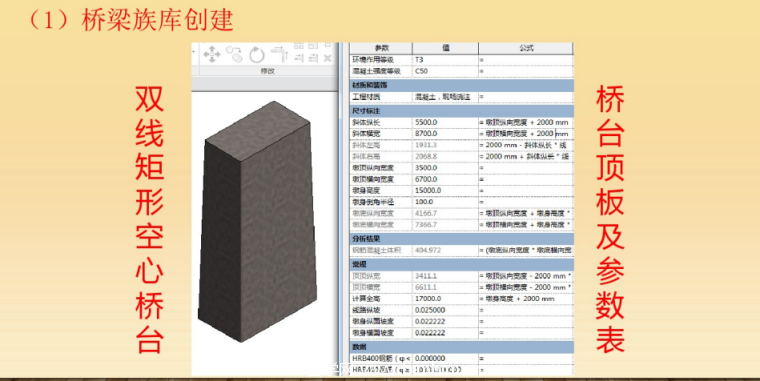Select the 0.000000 value in HRB400 row
760x381 pixels.
pyautogui.click(x=445, y=358)
